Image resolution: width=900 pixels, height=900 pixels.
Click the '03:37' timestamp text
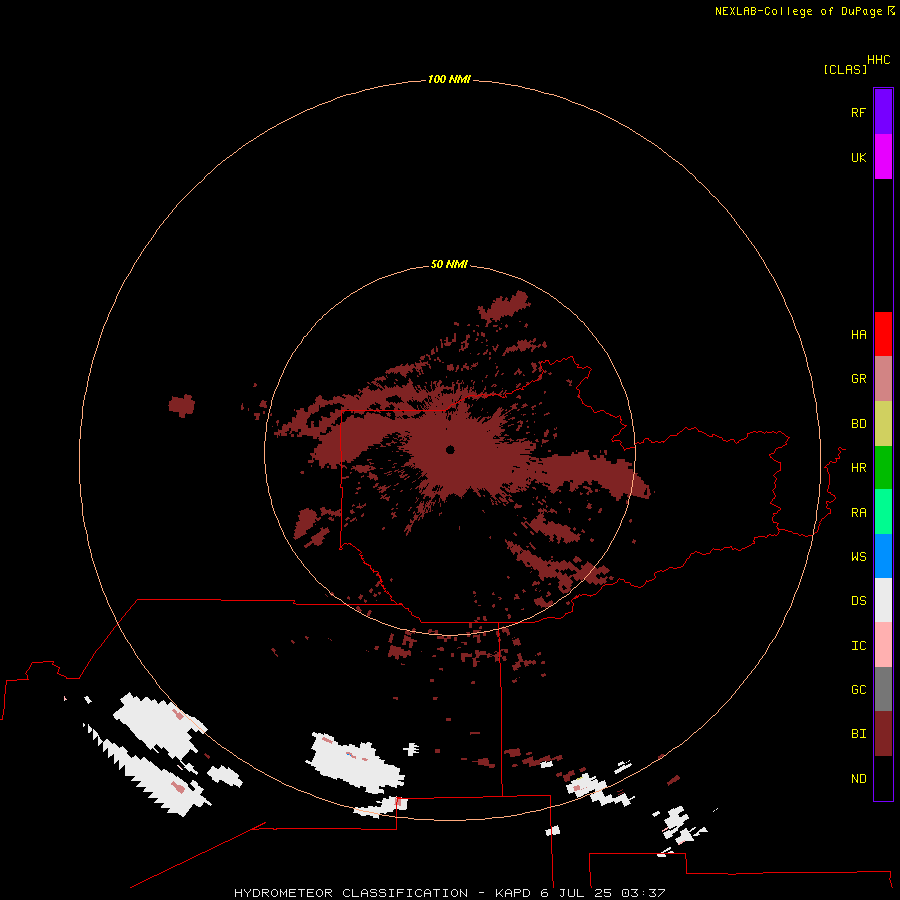[x=643, y=893]
